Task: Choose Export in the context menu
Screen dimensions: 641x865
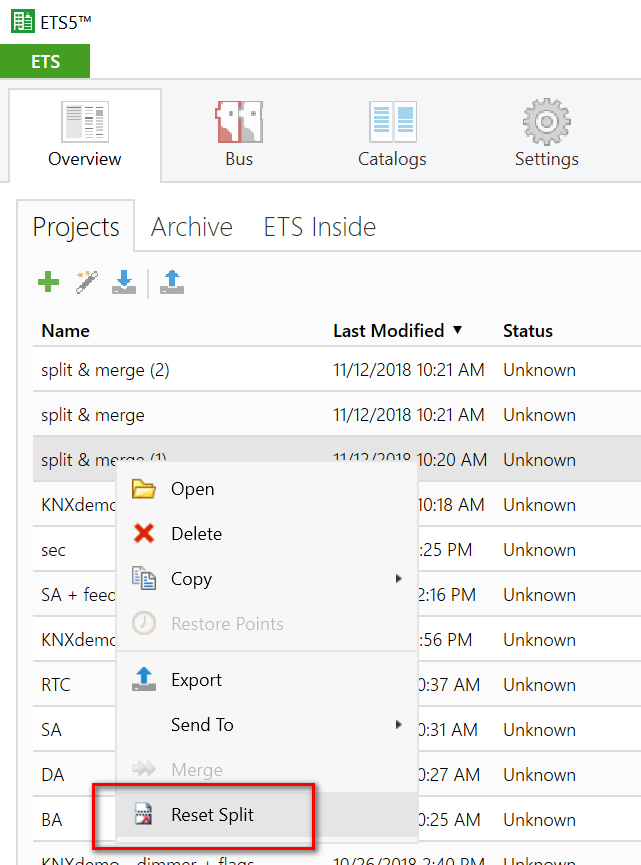Action: (267, 680)
